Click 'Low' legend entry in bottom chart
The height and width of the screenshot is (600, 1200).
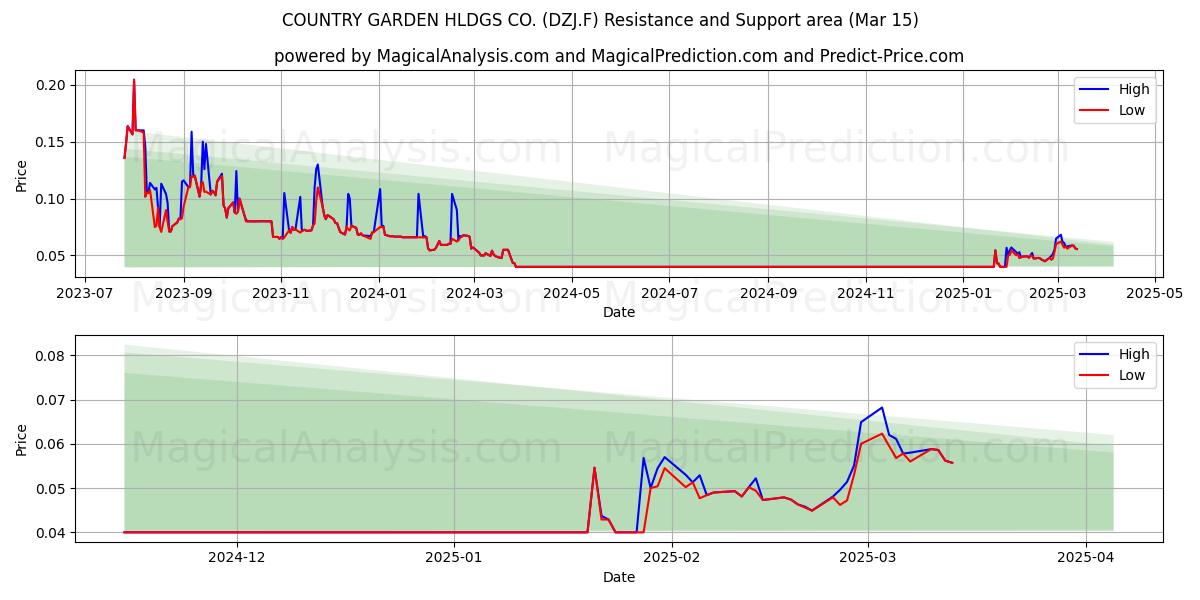click(x=1133, y=375)
